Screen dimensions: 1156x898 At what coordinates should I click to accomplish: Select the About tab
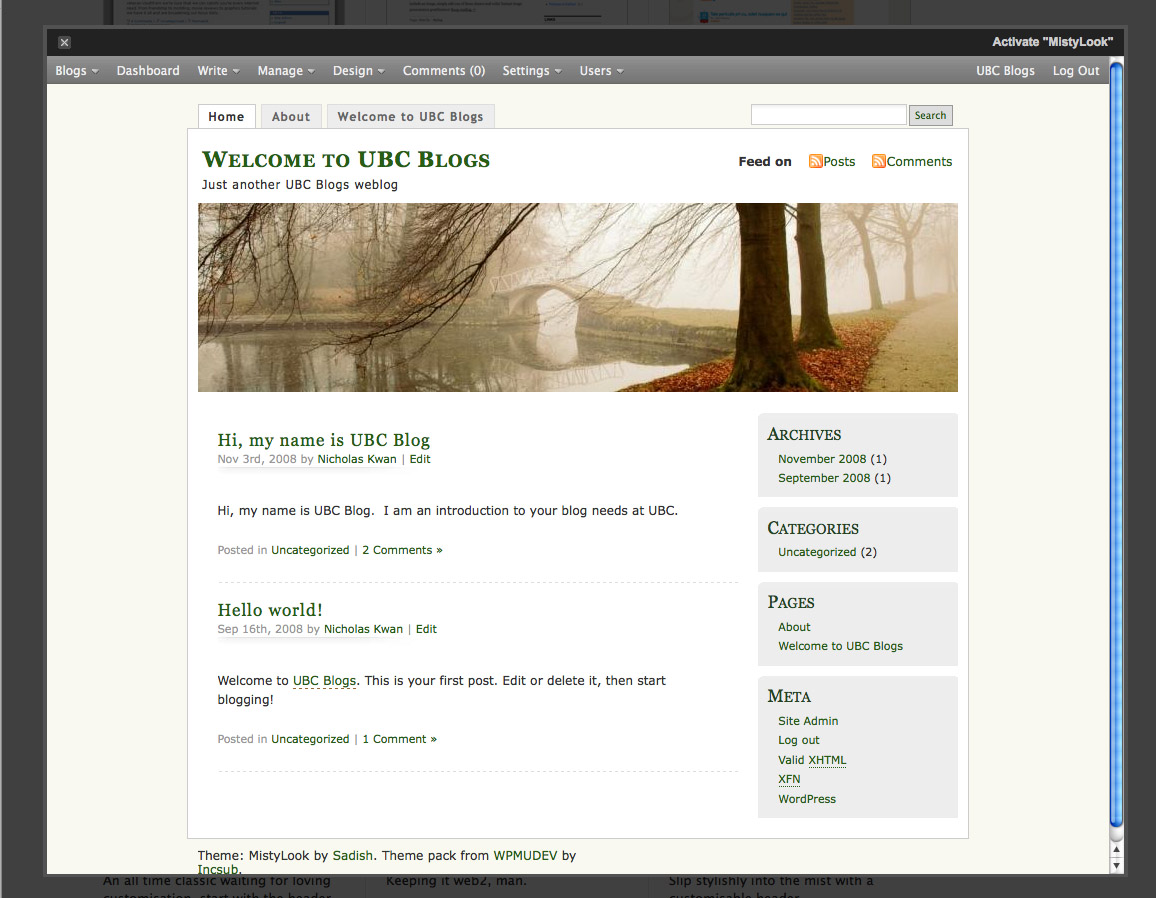(x=291, y=116)
